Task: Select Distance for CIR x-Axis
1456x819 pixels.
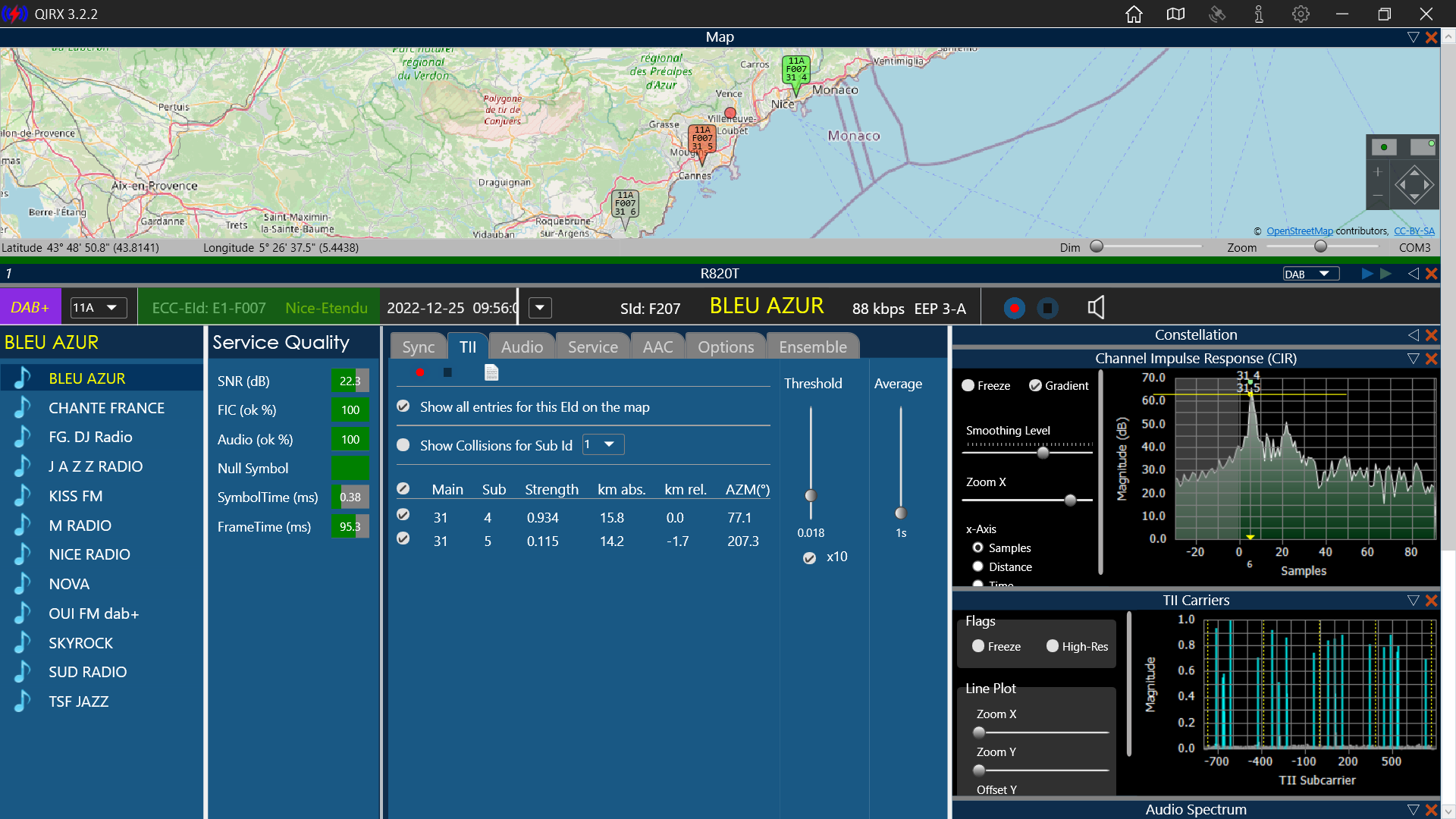Action: (978, 566)
